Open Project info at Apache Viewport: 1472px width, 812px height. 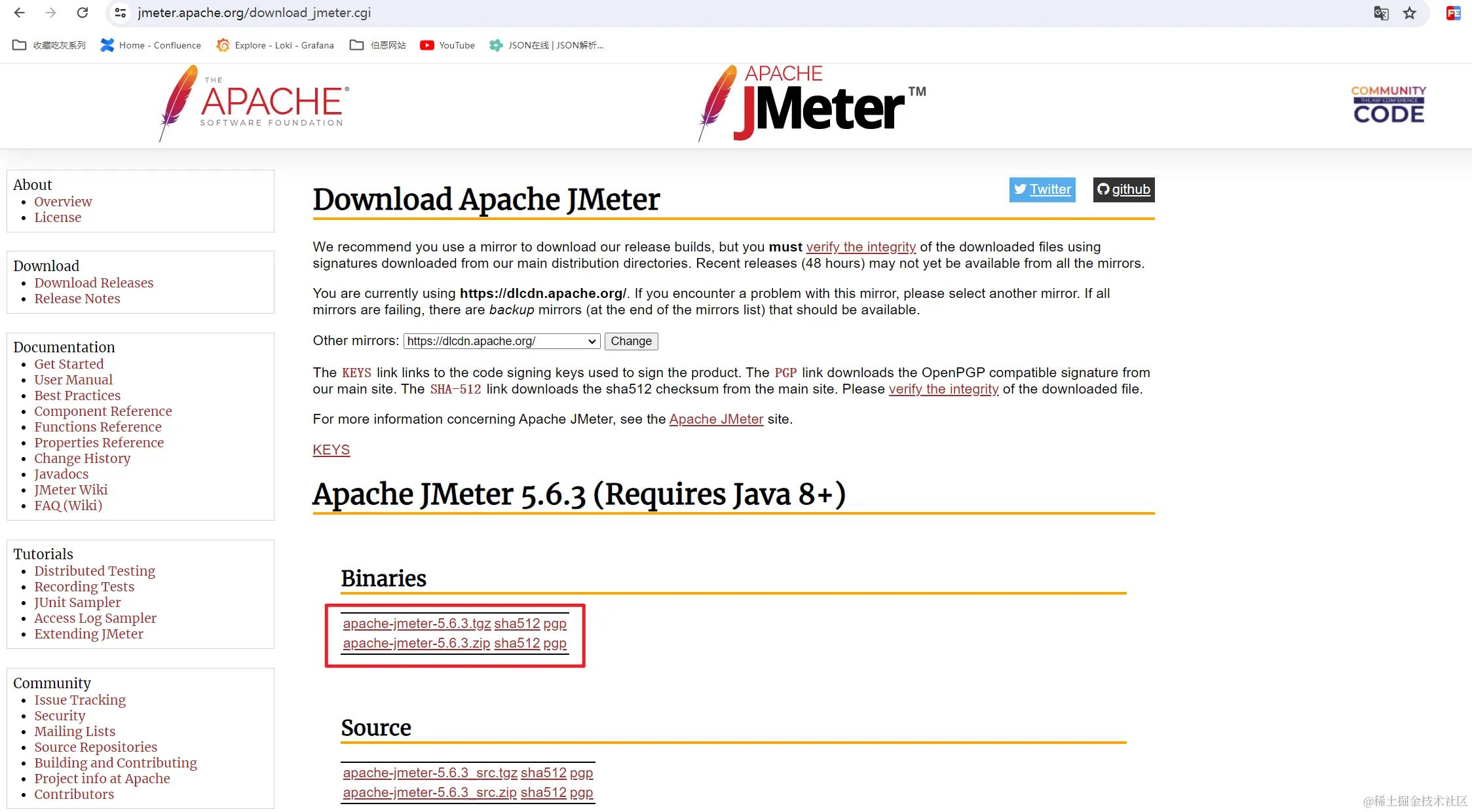pyautogui.click(x=102, y=779)
